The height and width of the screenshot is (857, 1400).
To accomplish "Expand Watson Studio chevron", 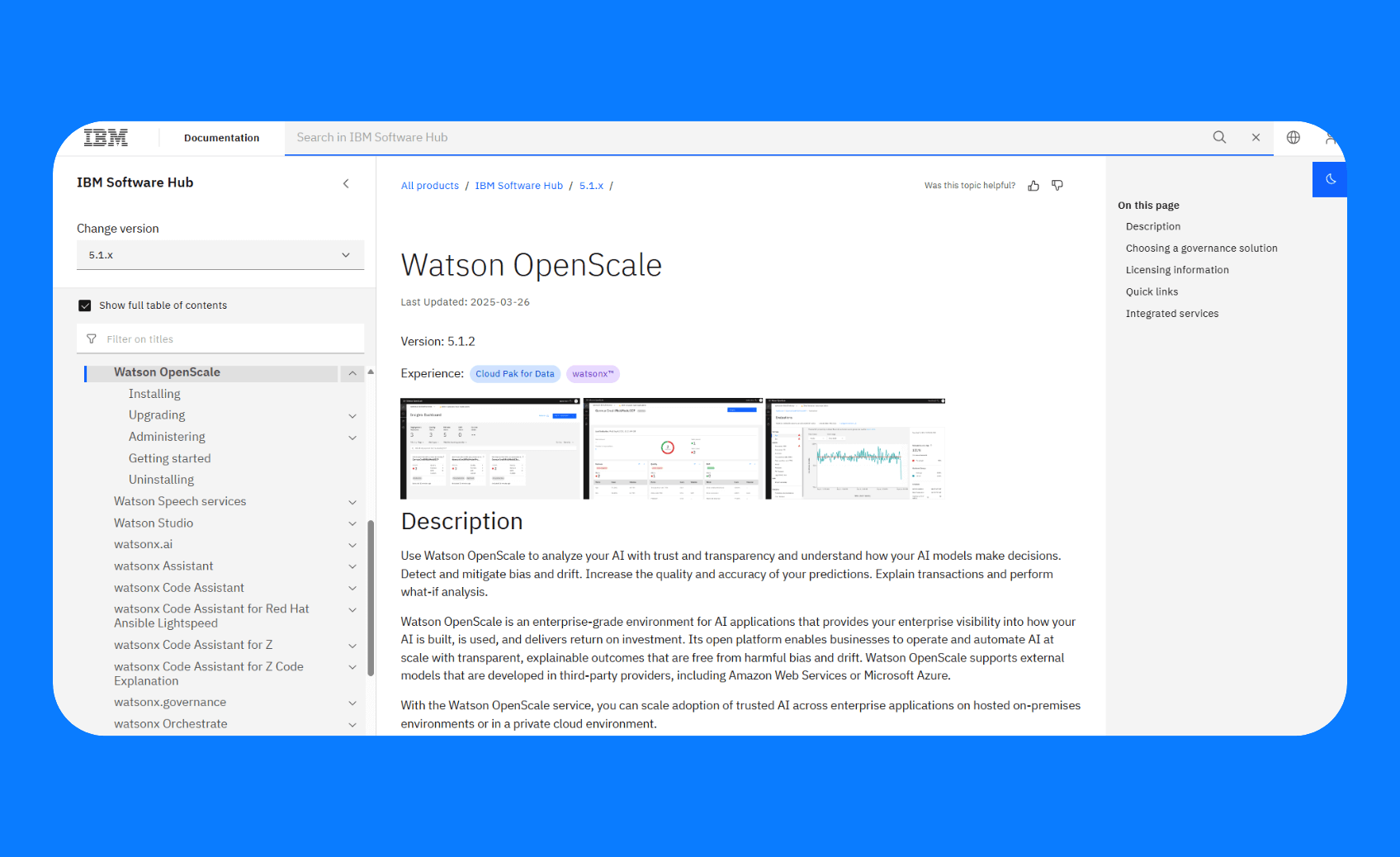I will click(352, 523).
